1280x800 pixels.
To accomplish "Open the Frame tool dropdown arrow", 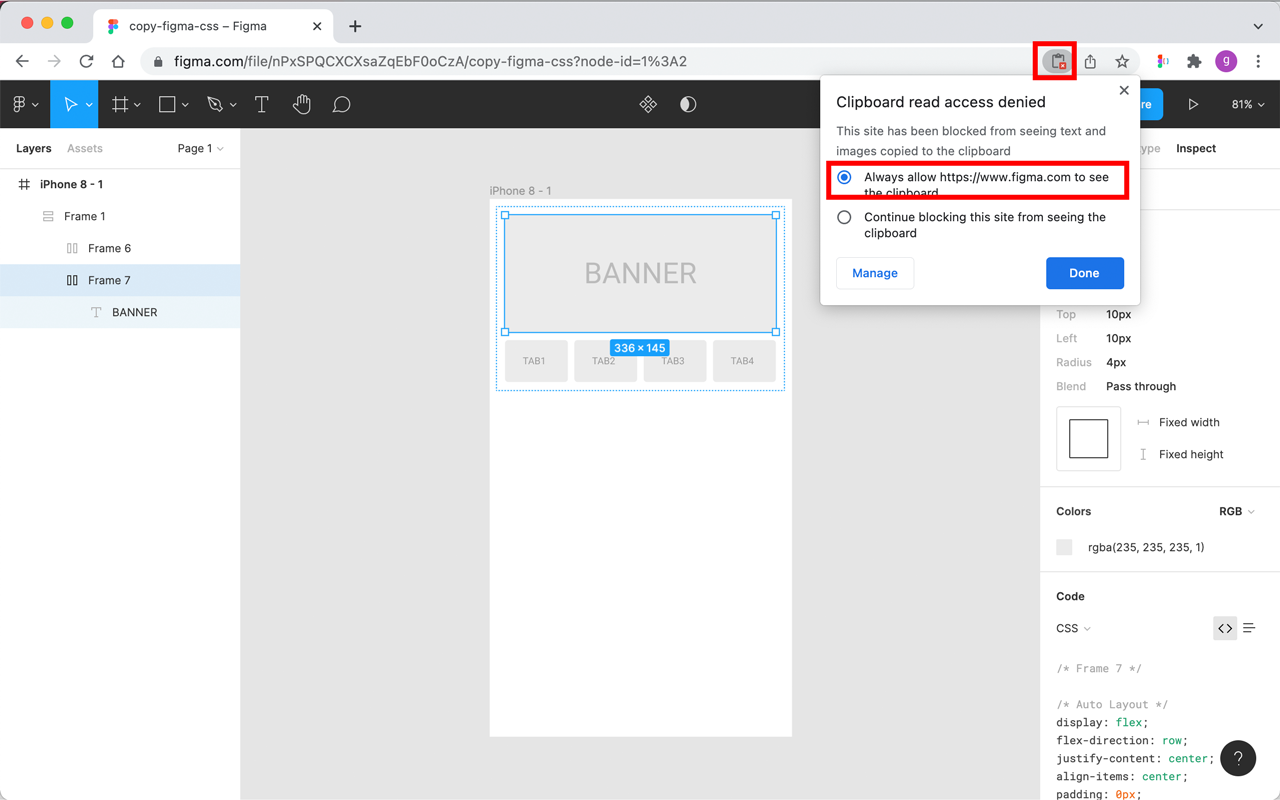I will click(x=137, y=105).
